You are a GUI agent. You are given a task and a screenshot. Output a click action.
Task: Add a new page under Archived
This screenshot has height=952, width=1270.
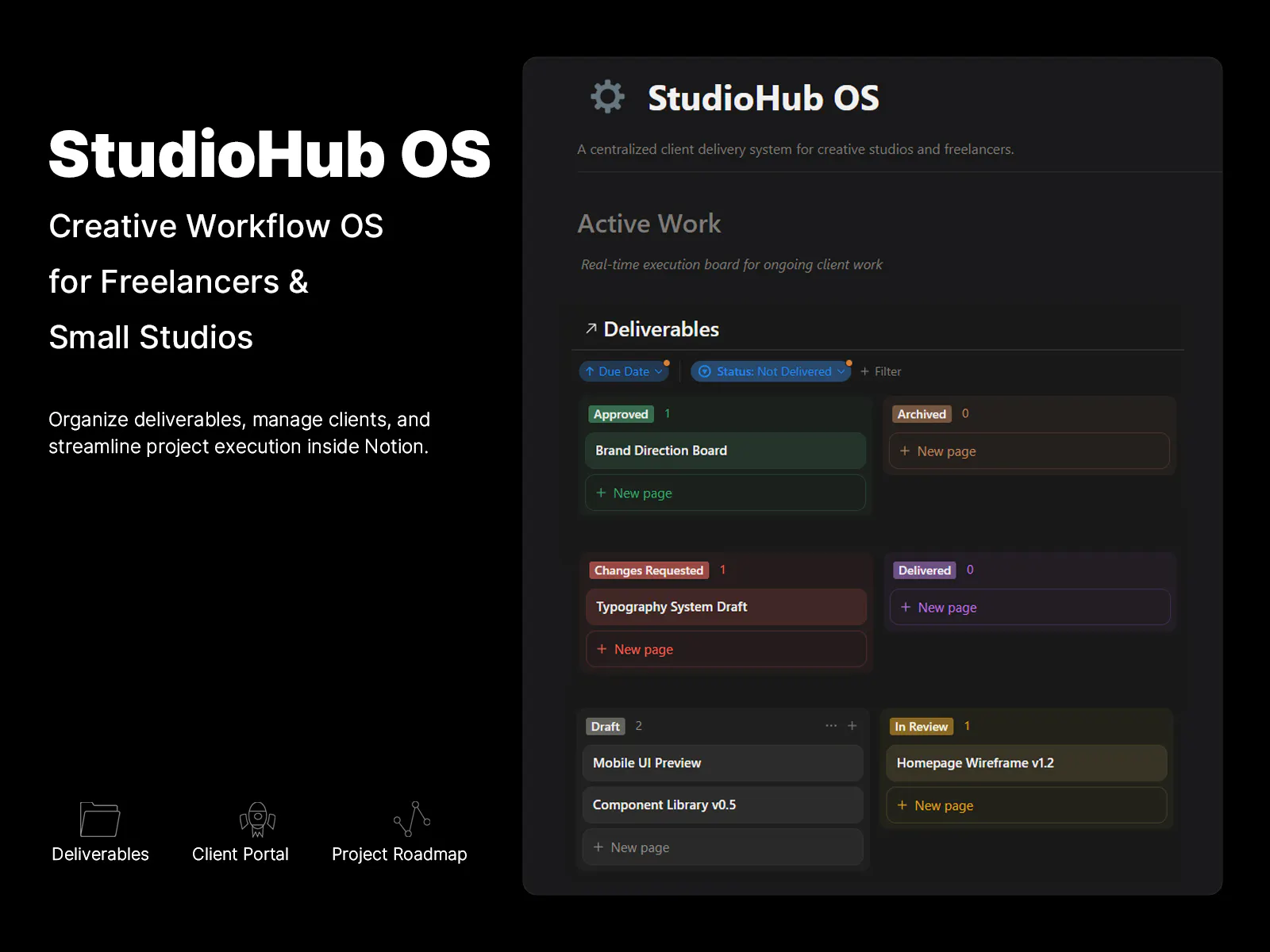[x=1029, y=451]
